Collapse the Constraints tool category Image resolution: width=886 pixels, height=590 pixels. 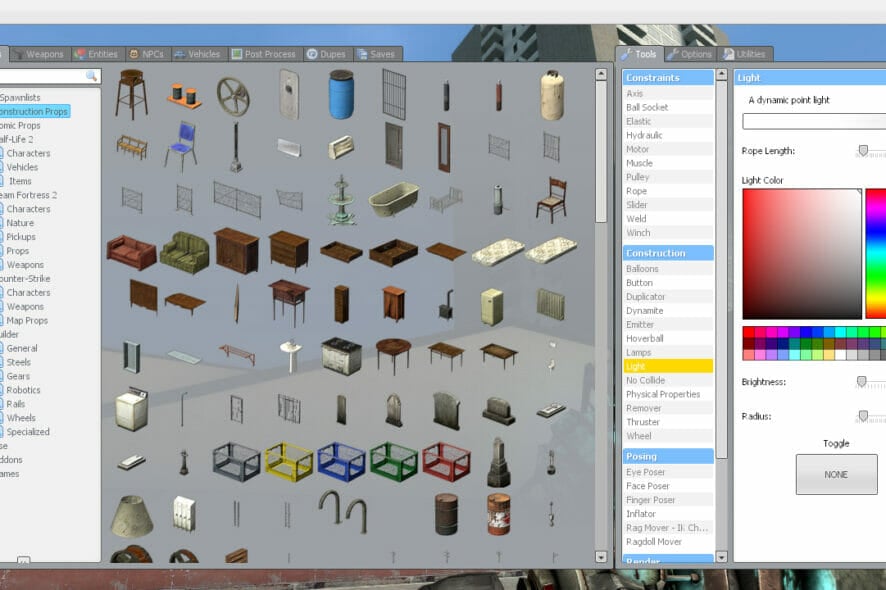click(x=668, y=77)
